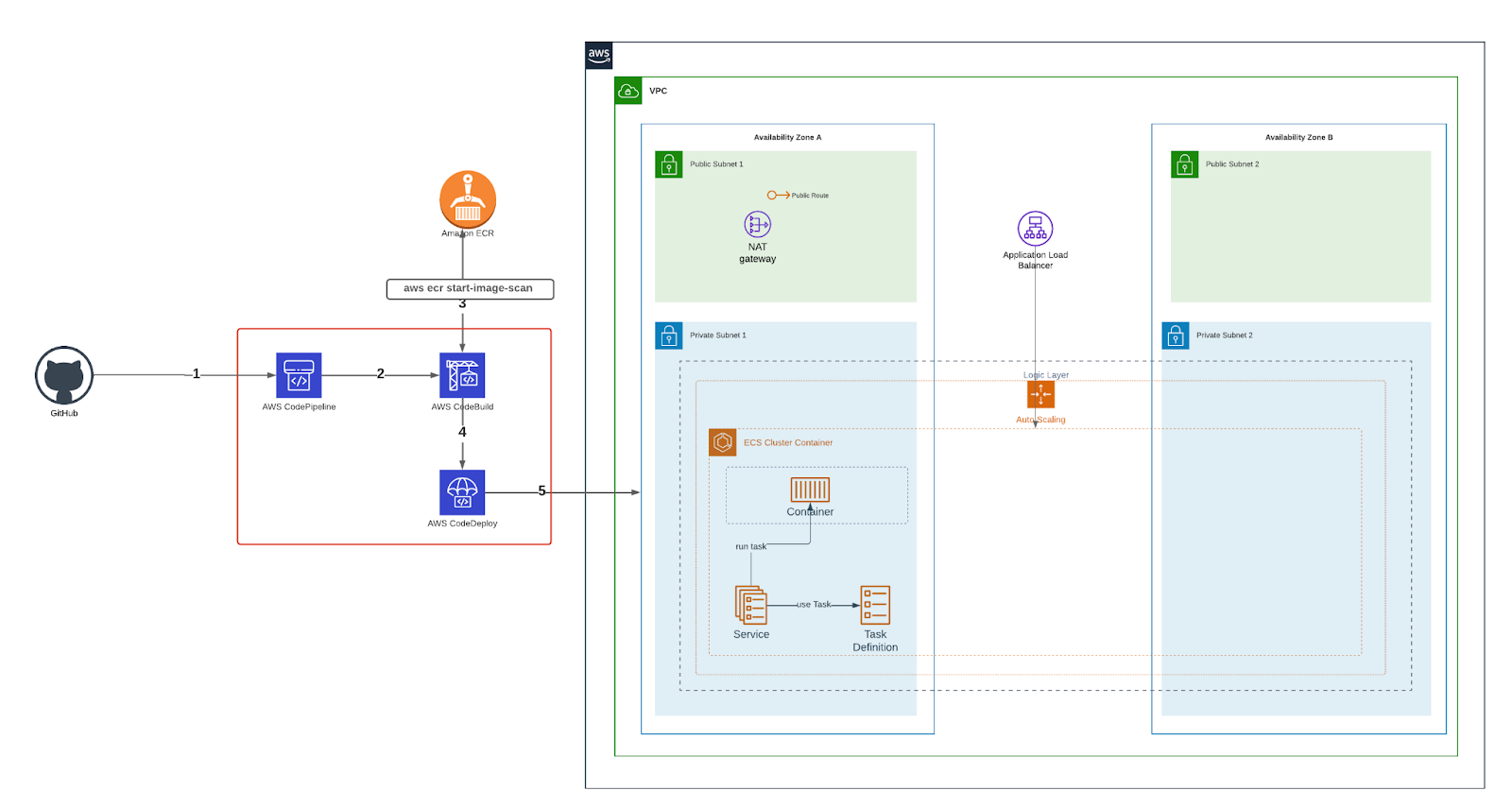Click the AWS logo badge
The height and width of the screenshot is (808, 1512).
(599, 55)
